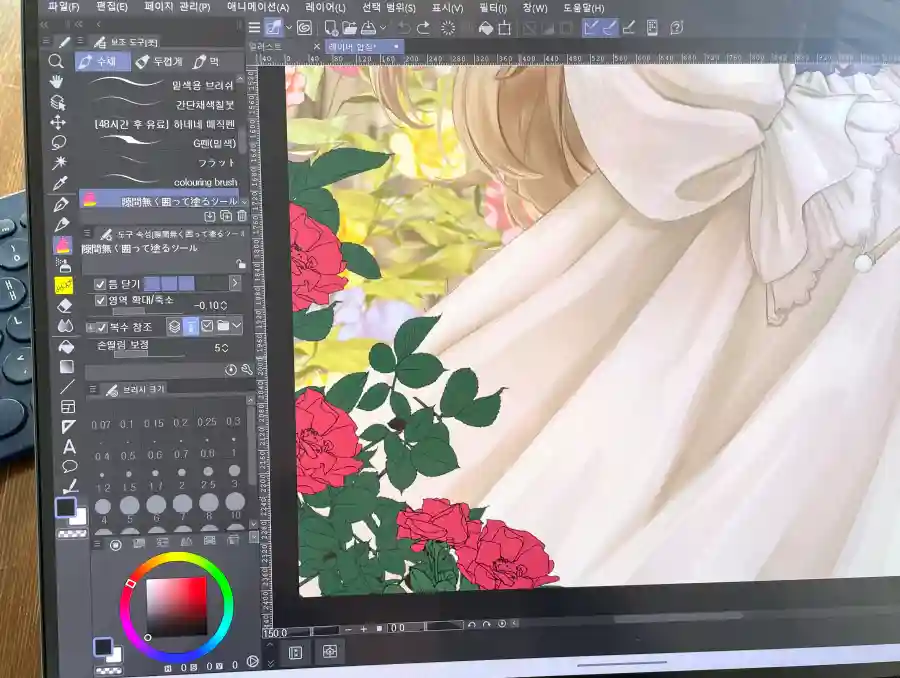Open dropdown beside save icon

[383, 28]
